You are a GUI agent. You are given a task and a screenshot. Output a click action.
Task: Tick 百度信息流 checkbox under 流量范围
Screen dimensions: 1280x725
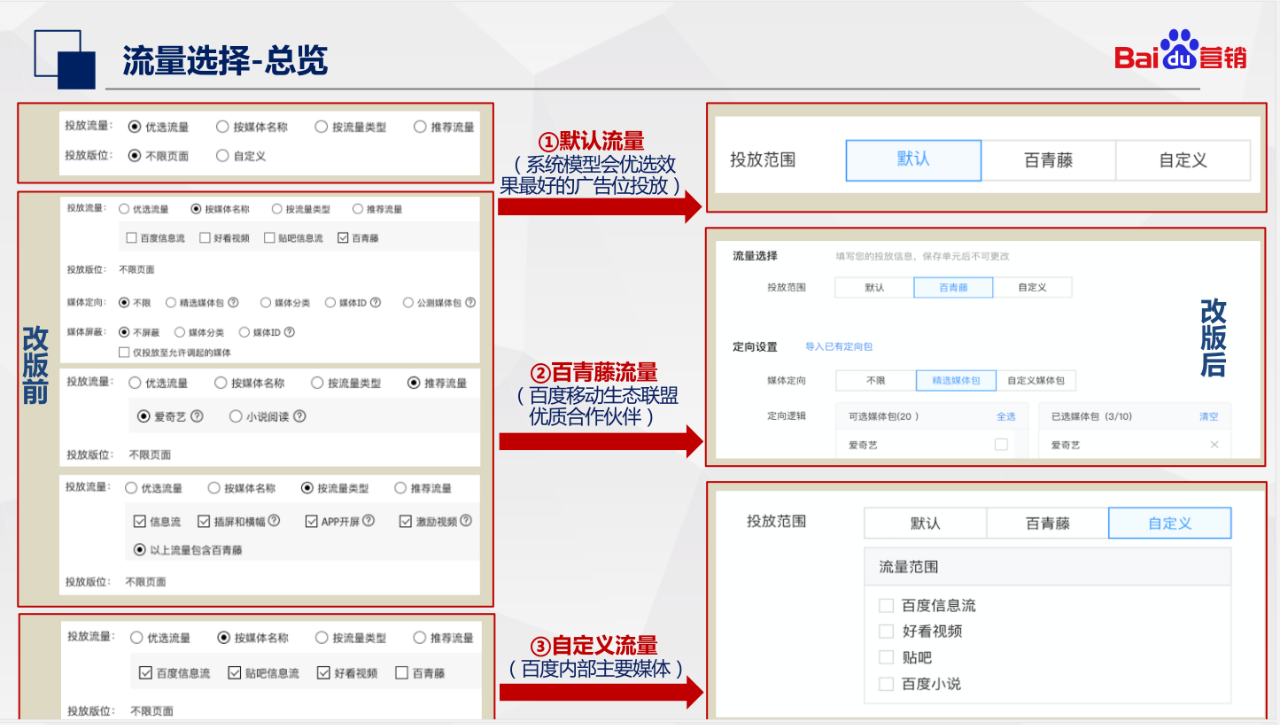(885, 606)
